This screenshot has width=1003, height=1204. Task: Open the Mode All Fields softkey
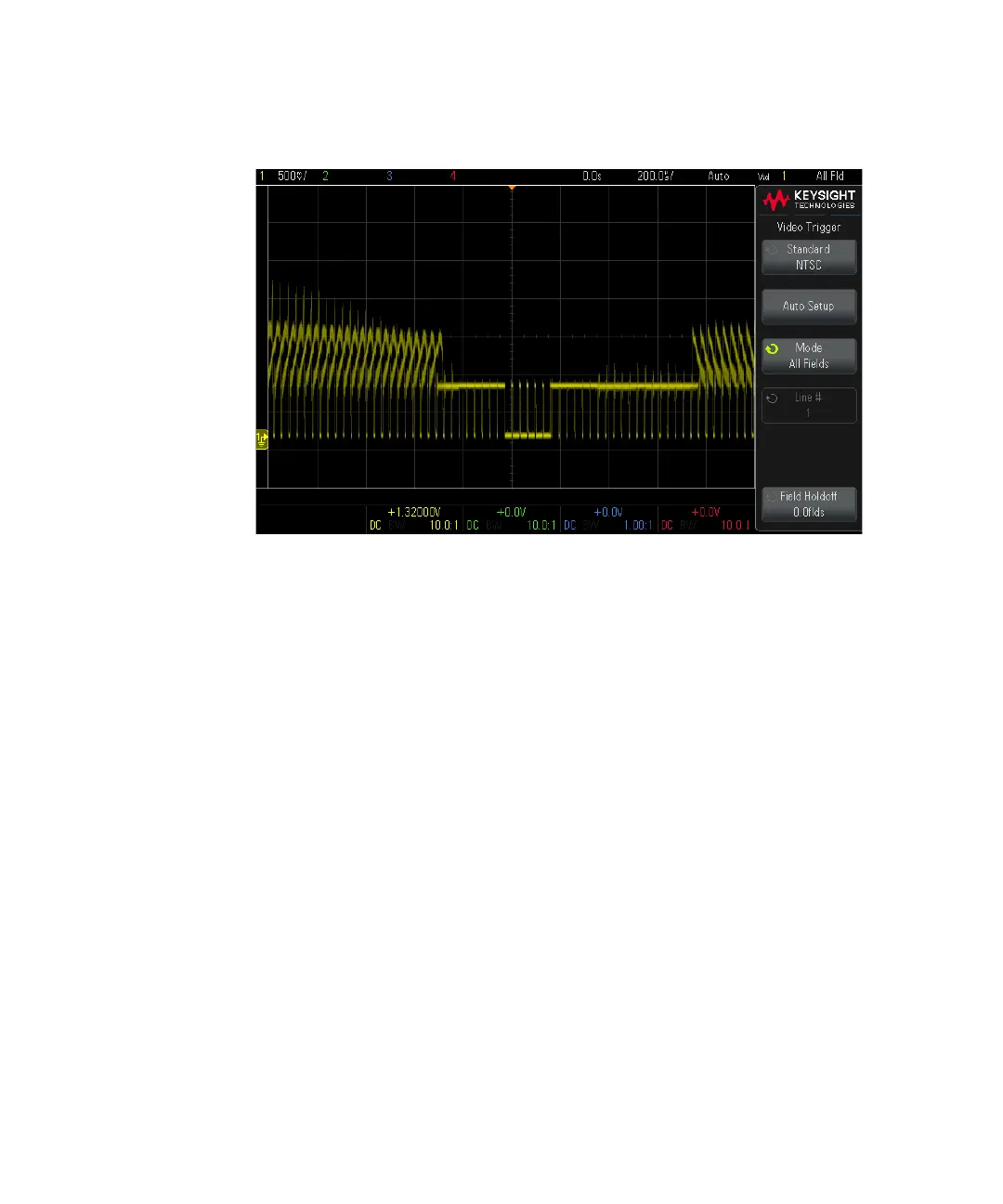click(809, 356)
